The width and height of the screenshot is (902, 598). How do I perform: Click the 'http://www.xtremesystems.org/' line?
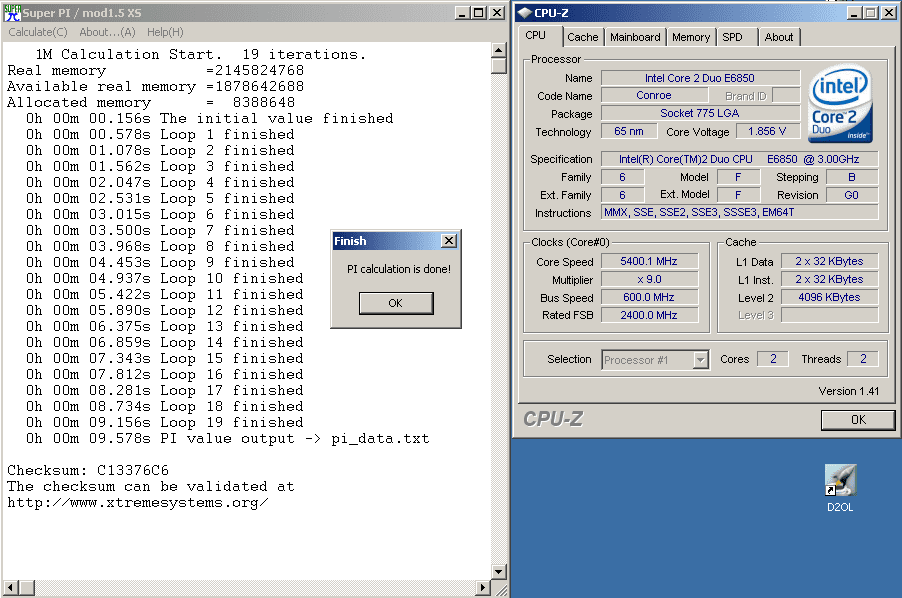(x=137, y=503)
